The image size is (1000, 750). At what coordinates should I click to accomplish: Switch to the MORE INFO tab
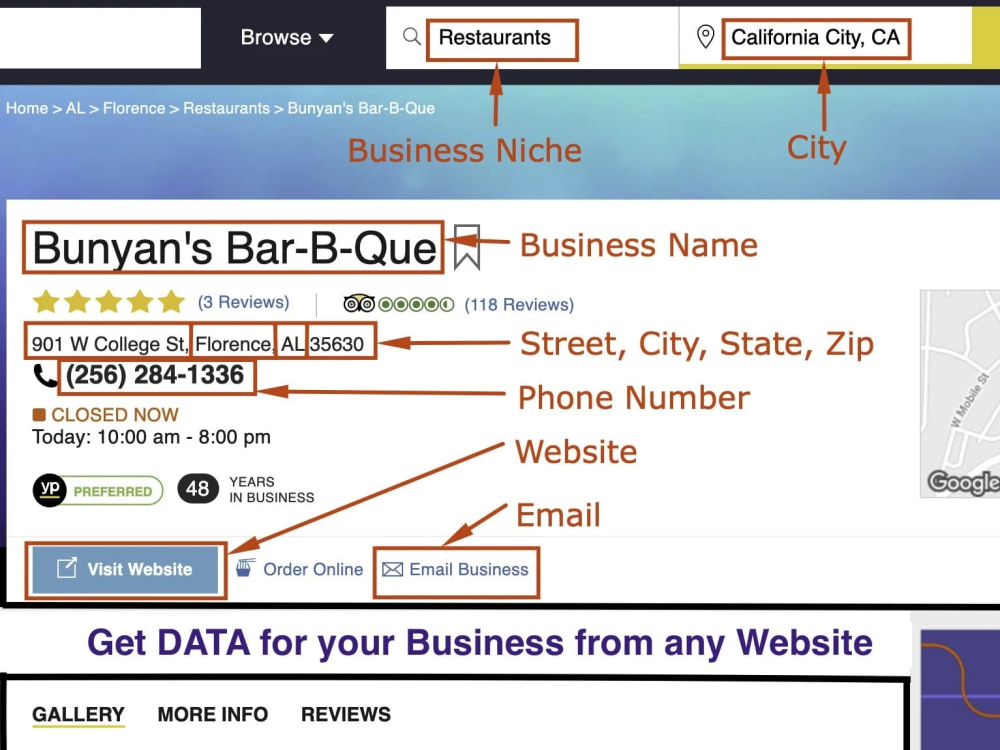pyautogui.click(x=212, y=714)
